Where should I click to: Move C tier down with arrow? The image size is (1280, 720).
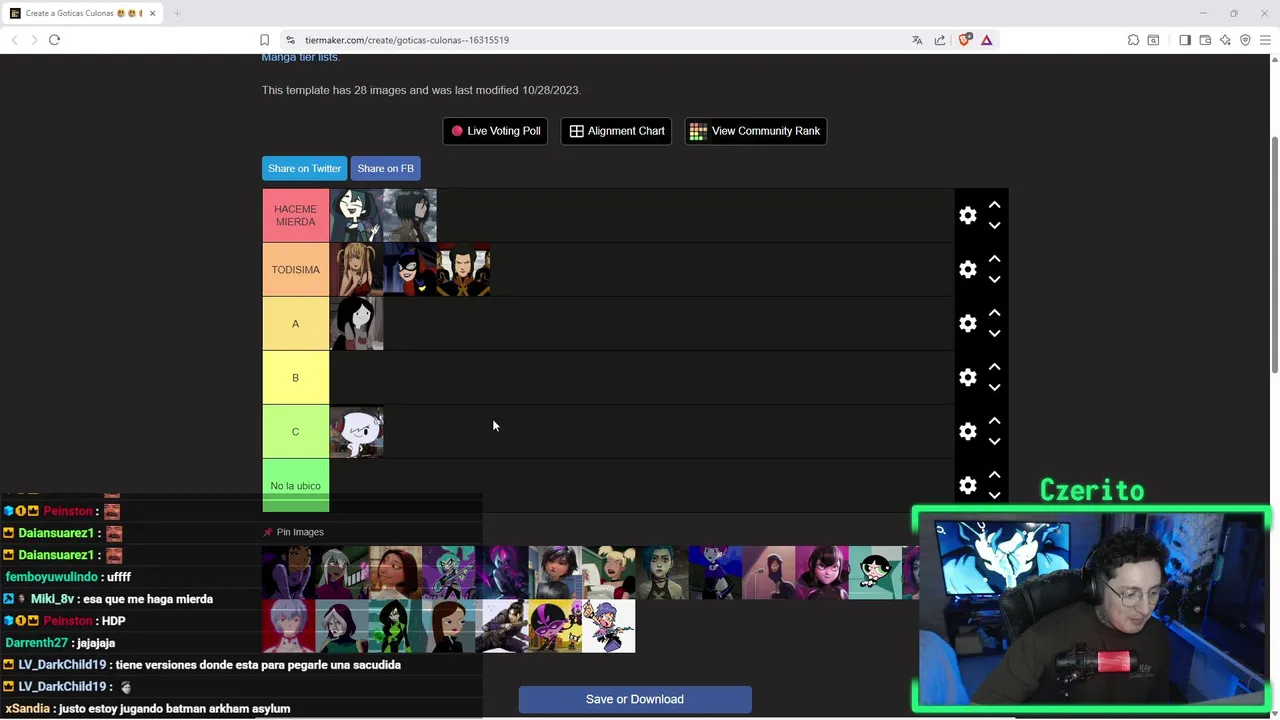(x=994, y=442)
